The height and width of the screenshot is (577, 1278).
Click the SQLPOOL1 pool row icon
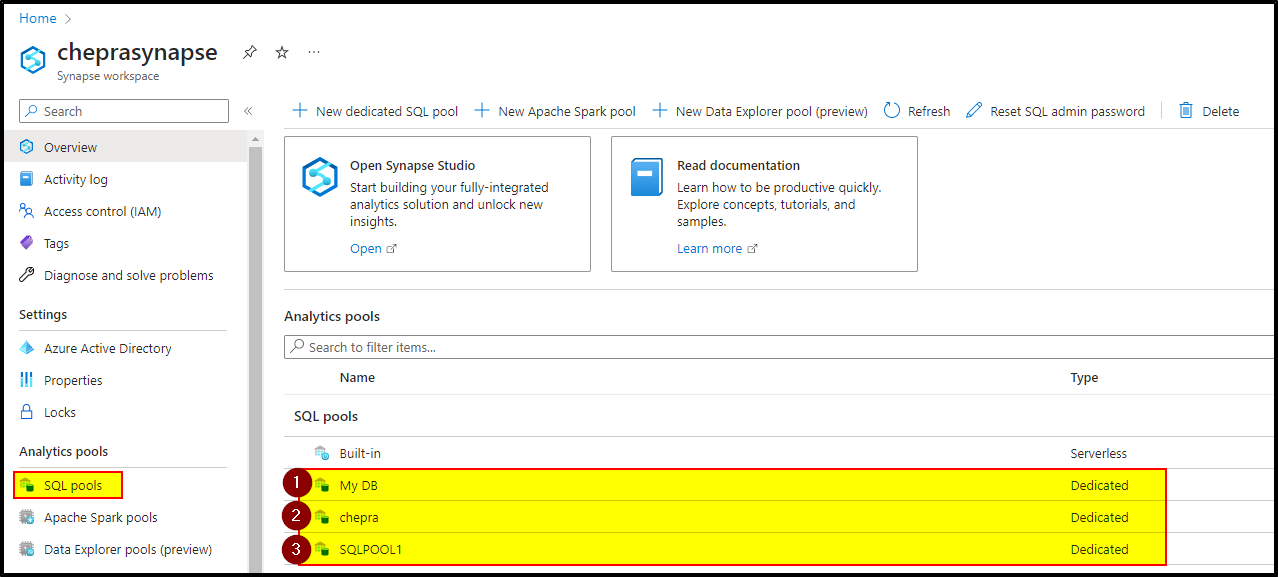pyautogui.click(x=322, y=549)
